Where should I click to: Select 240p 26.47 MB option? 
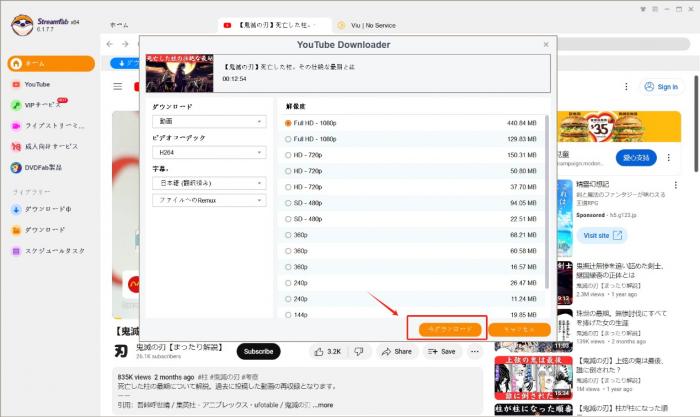coord(410,283)
